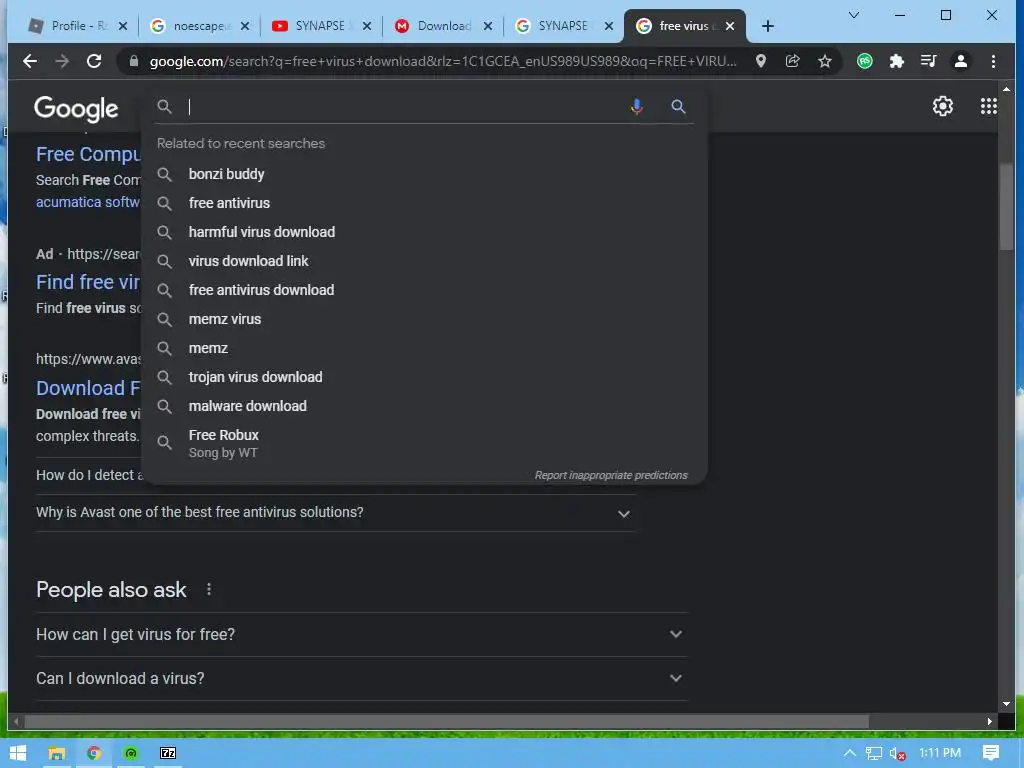
Task: Click the location pin icon in address bar
Action: coord(761,61)
